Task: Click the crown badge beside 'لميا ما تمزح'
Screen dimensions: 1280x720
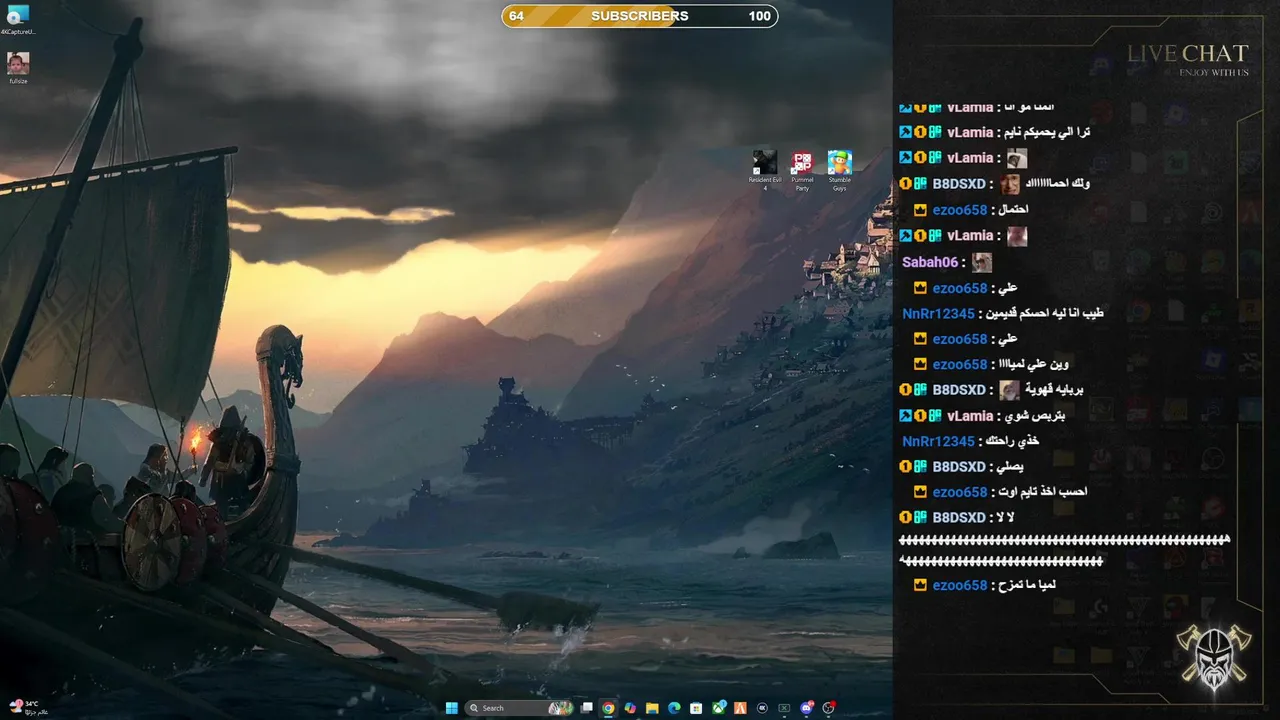Action: [x=920, y=585]
